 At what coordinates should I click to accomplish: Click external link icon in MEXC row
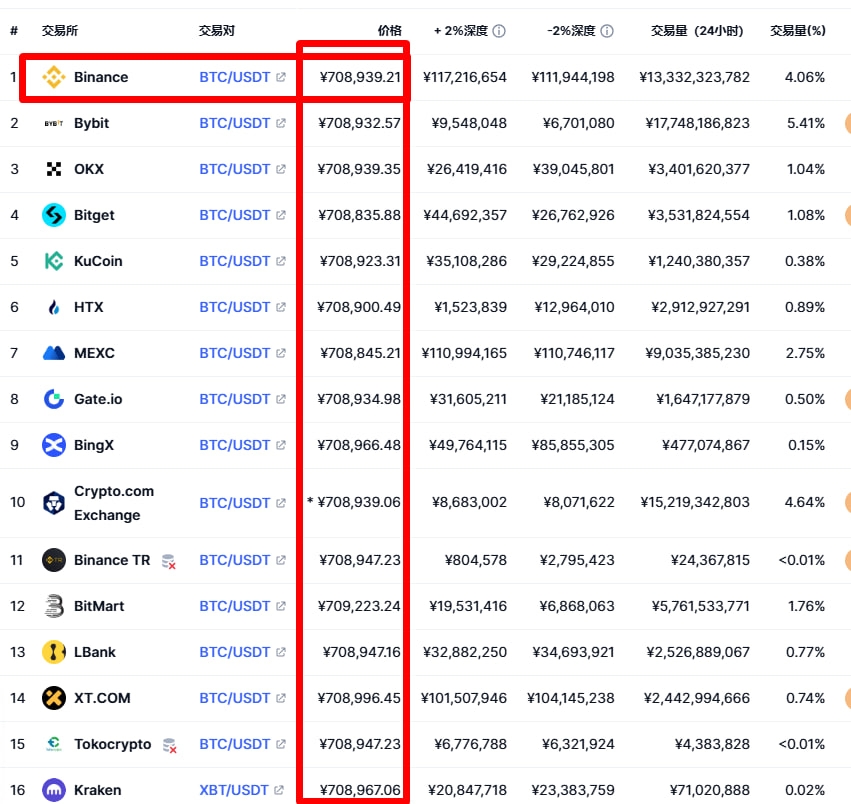281,353
